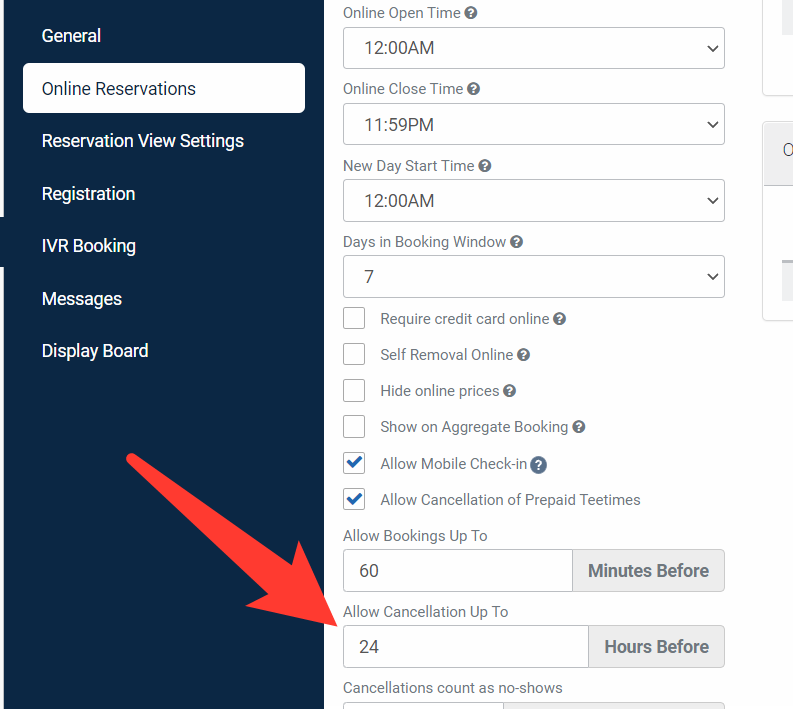Screen dimensions: 793x709
Task: Open the Online Close Time dropdown
Action: (534, 124)
